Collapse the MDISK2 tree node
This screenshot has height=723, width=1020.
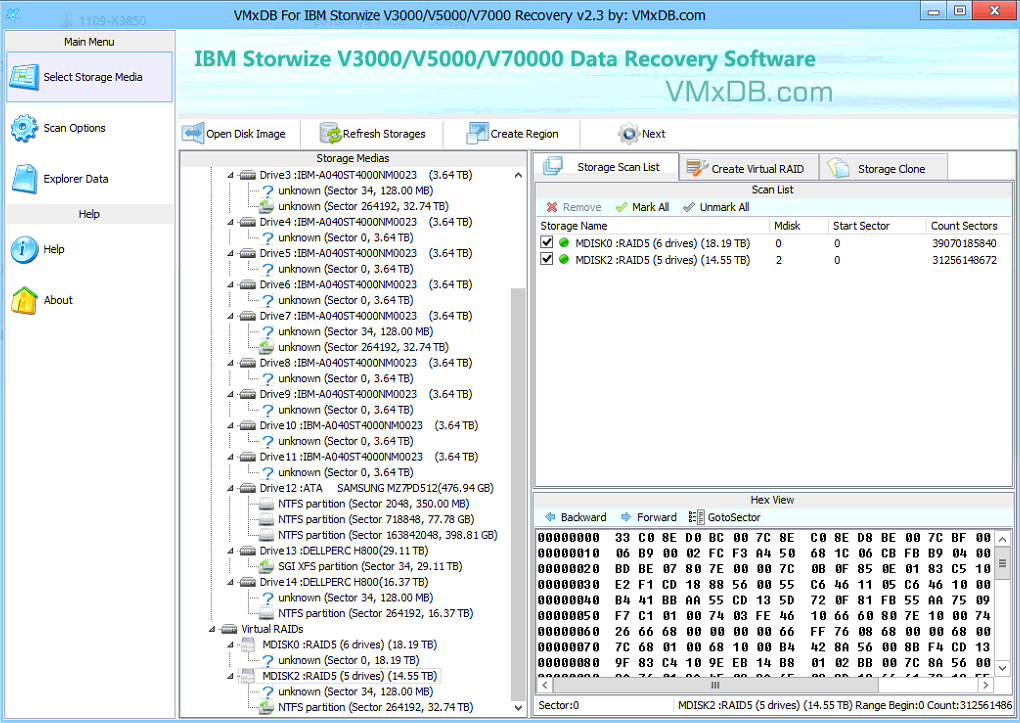click(x=230, y=675)
